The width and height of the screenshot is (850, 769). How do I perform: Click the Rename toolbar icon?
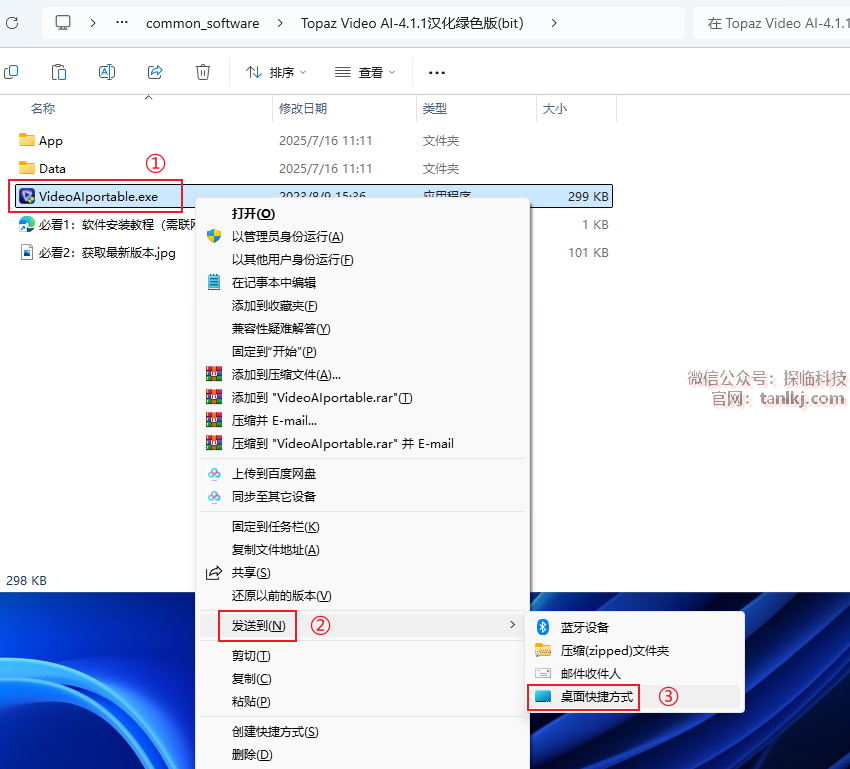pos(107,72)
